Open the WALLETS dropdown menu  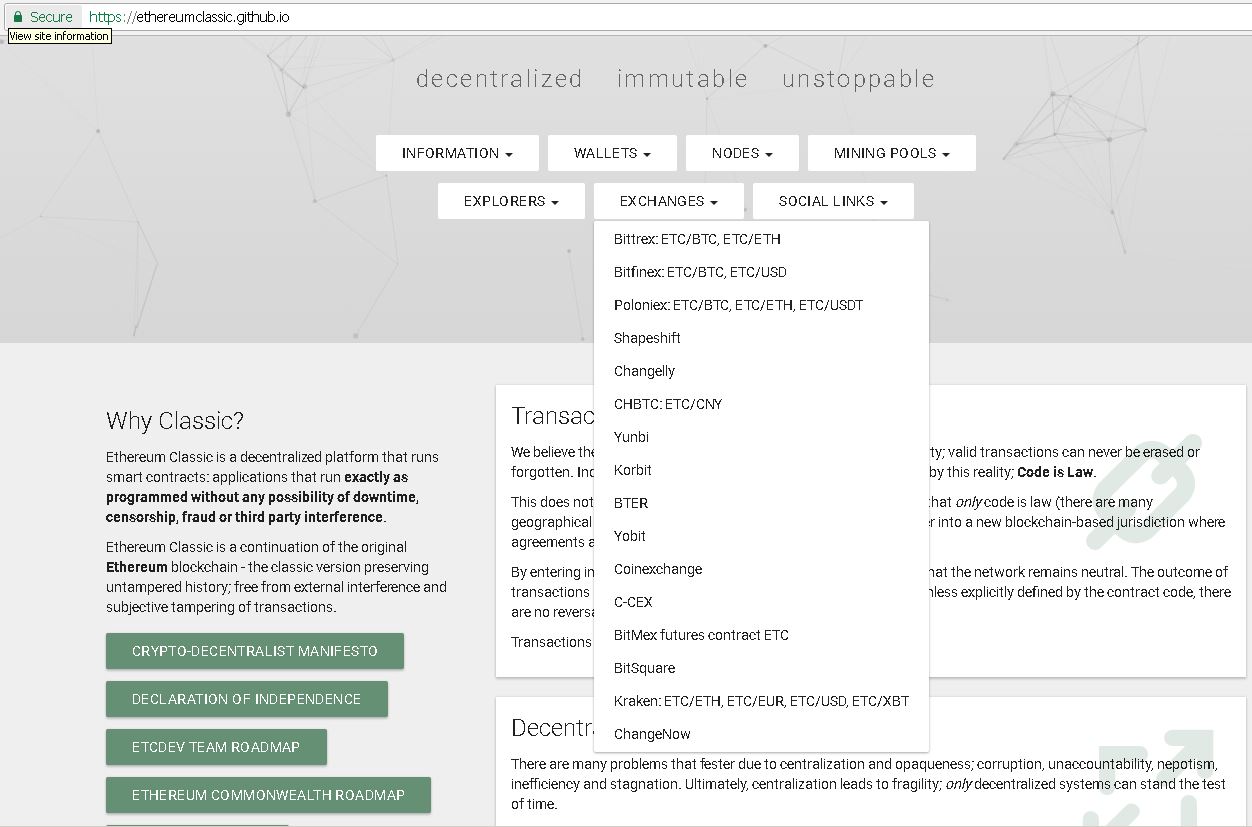pyautogui.click(x=612, y=153)
